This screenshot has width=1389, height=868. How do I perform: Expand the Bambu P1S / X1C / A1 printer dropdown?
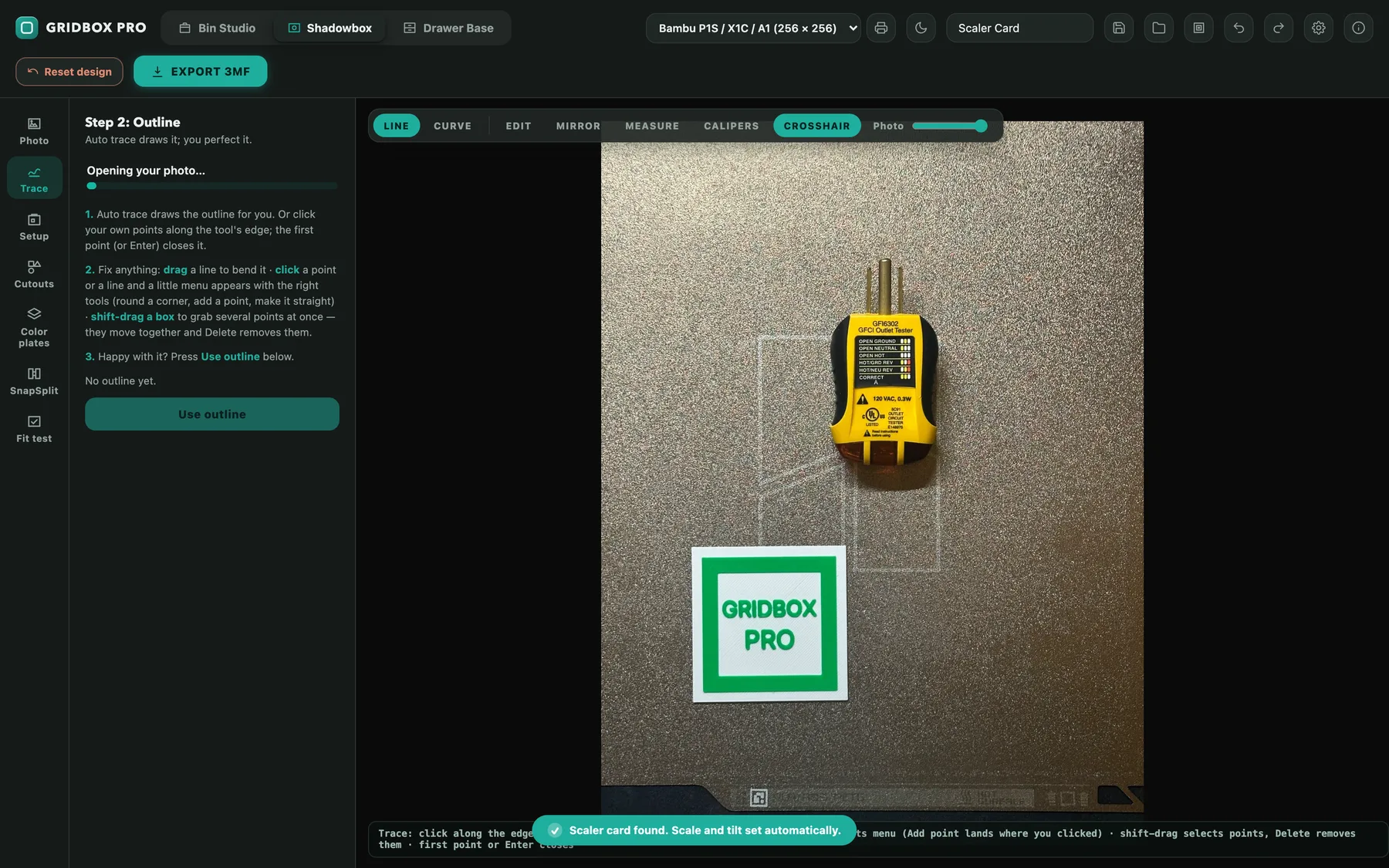click(x=753, y=28)
